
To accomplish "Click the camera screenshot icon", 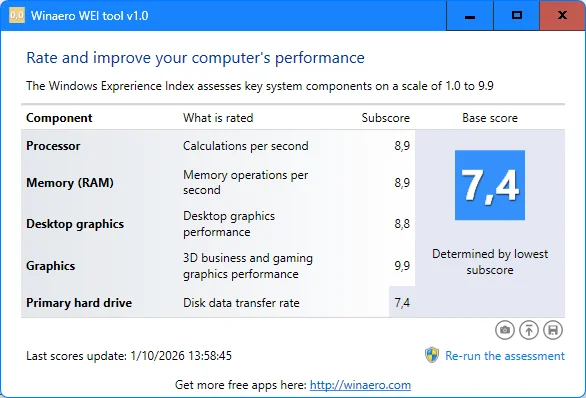I will [x=505, y=330].
